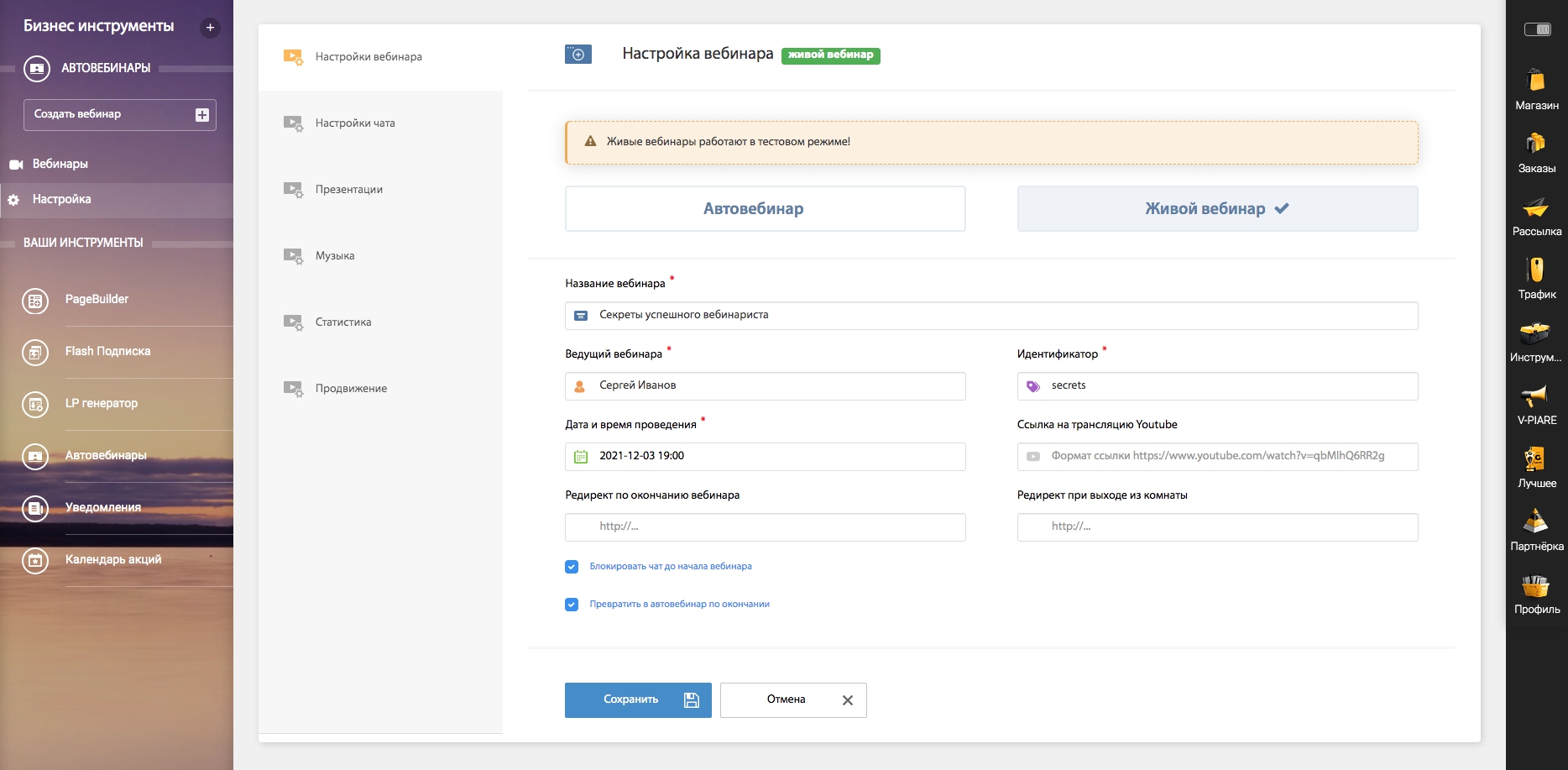This screenshot has height=770, width=1568.
Task: Switch to the Продвижение tab
Action: pos(381,389)
